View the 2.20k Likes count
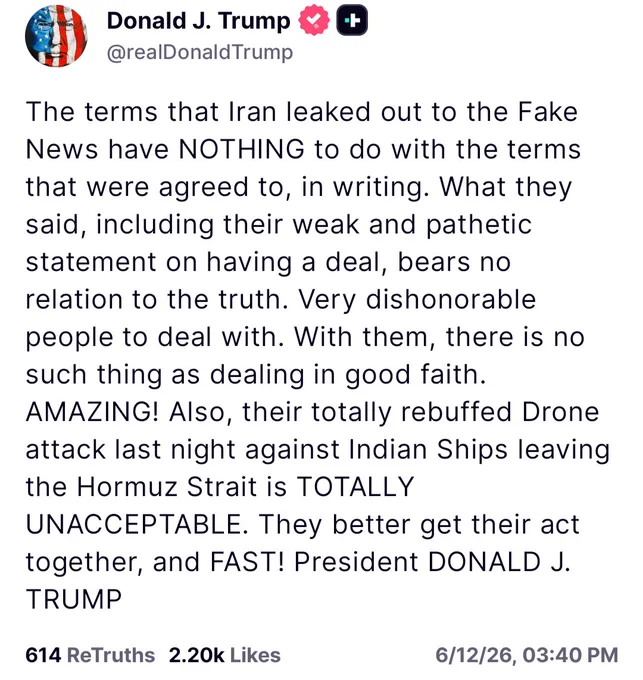 point(196,655)
